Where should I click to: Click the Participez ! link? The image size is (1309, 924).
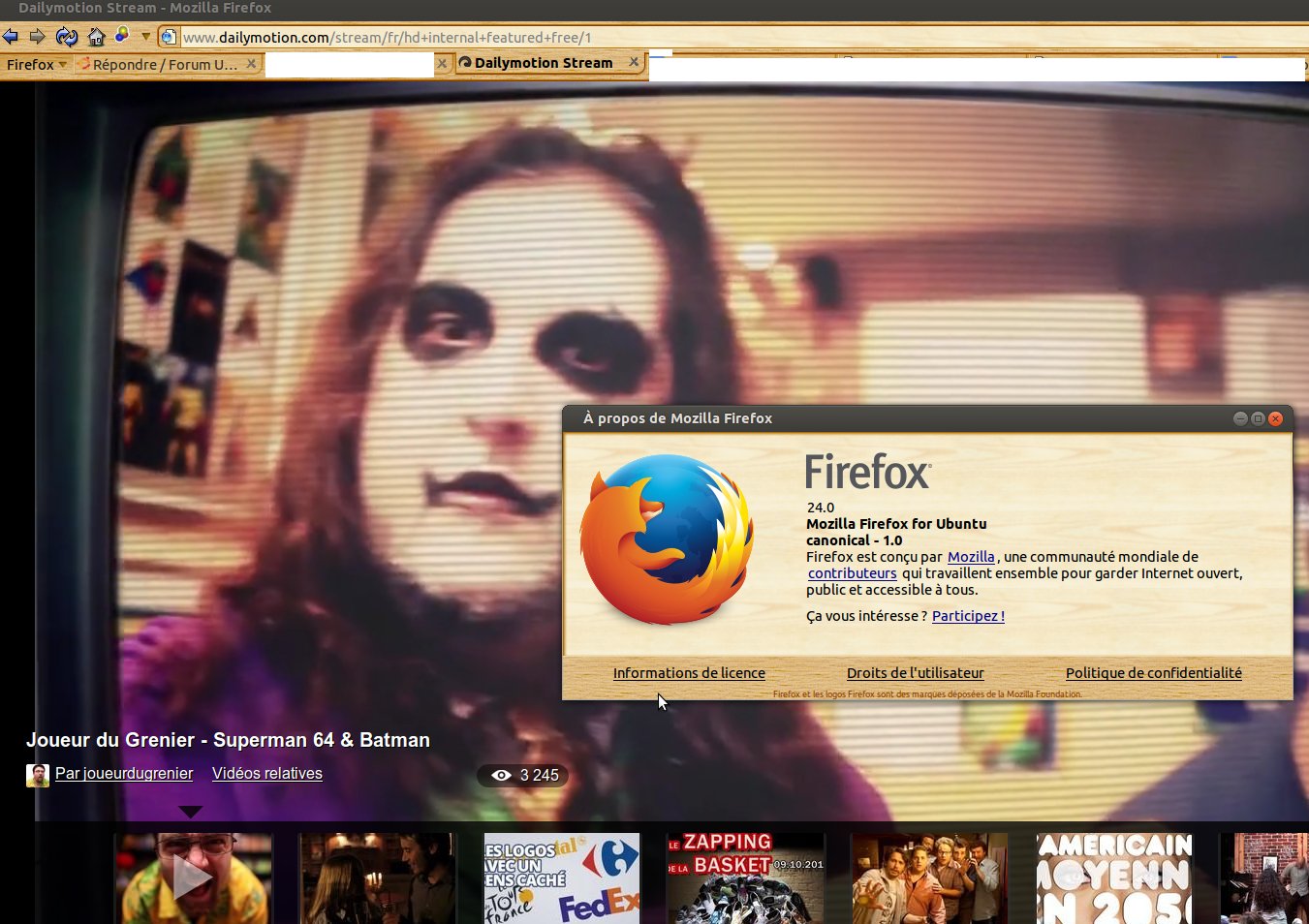(968, 616)
